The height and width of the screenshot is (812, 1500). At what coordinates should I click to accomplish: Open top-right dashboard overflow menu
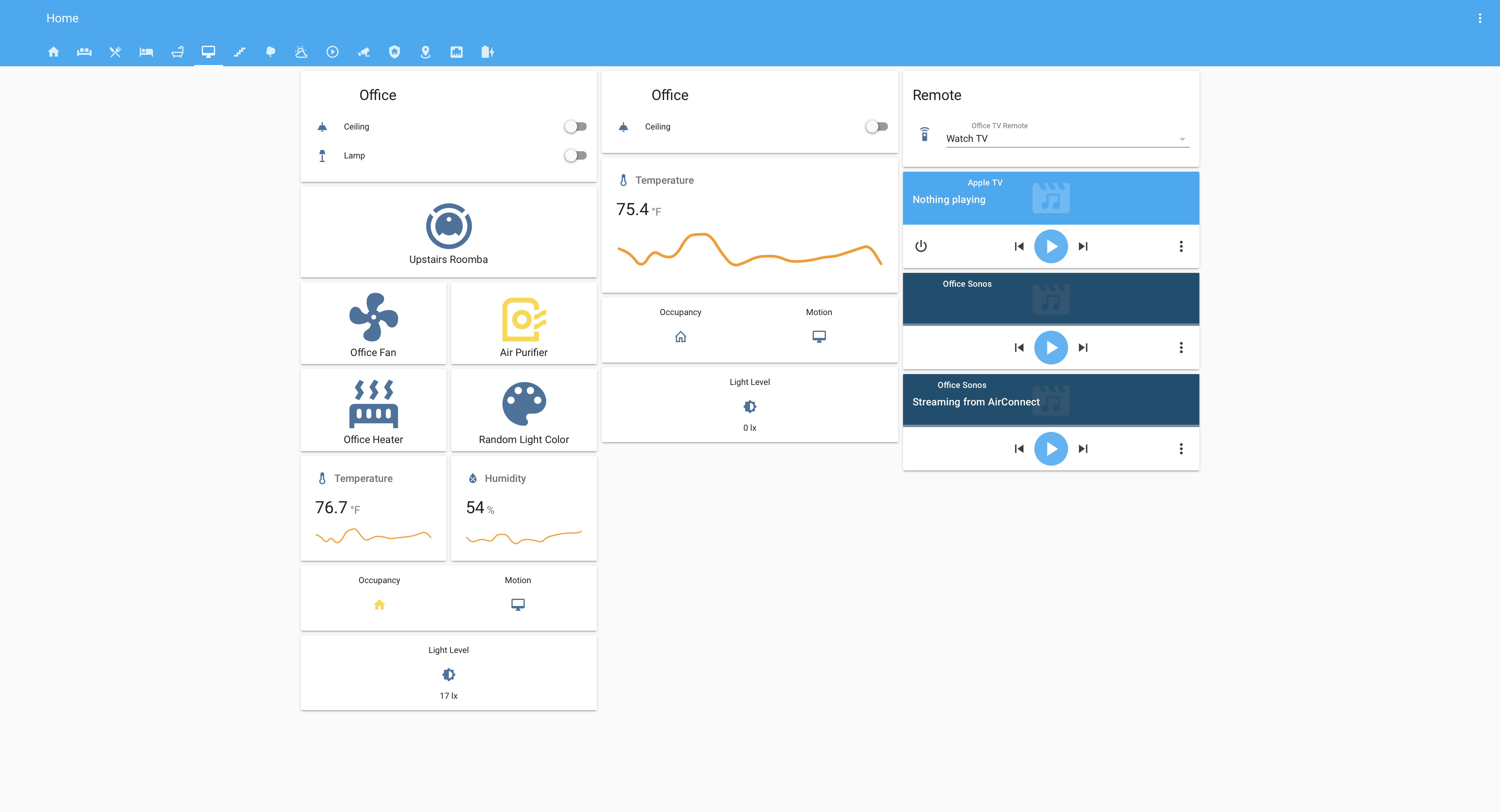pyautogui.click(x=1480, y=18)
